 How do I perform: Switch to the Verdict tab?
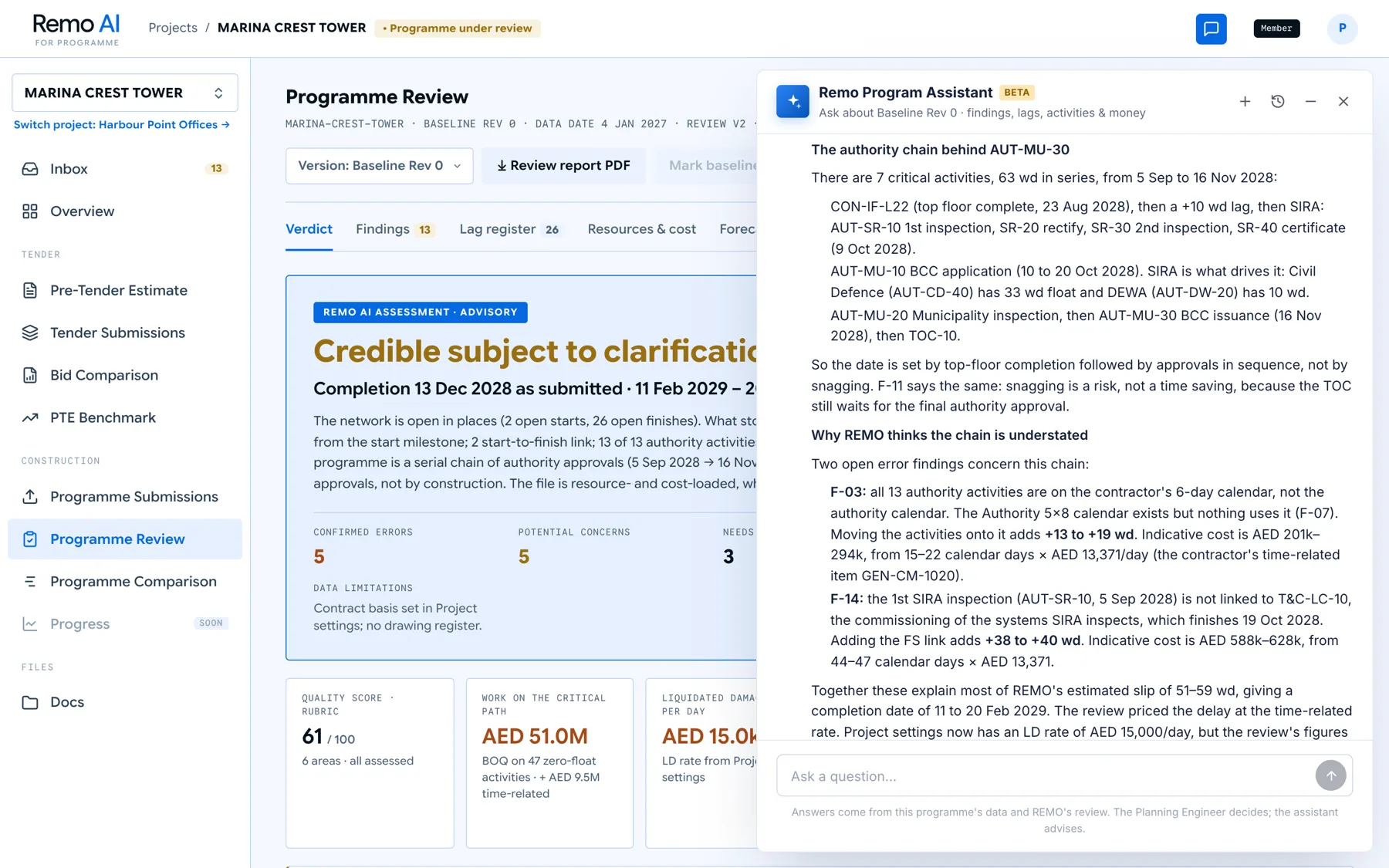point(309,229)
